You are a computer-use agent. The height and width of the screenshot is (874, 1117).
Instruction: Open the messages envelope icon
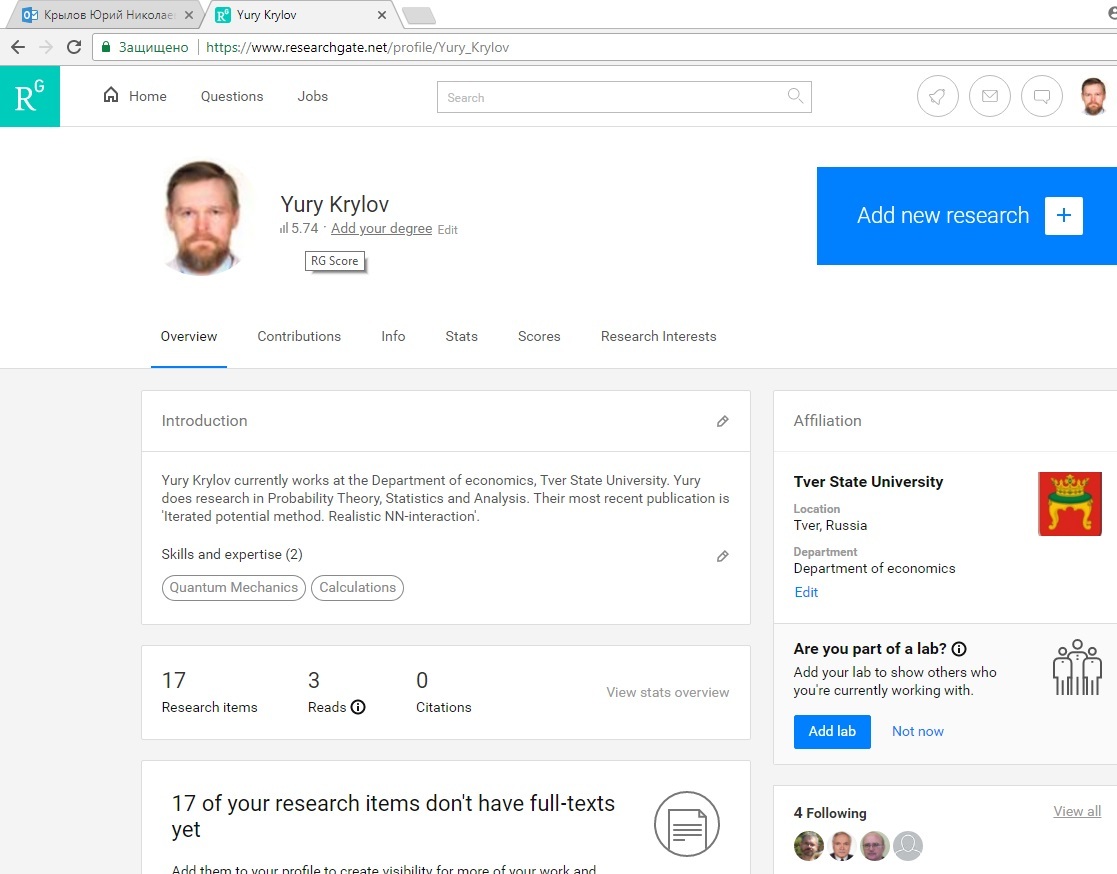[989, 97]
